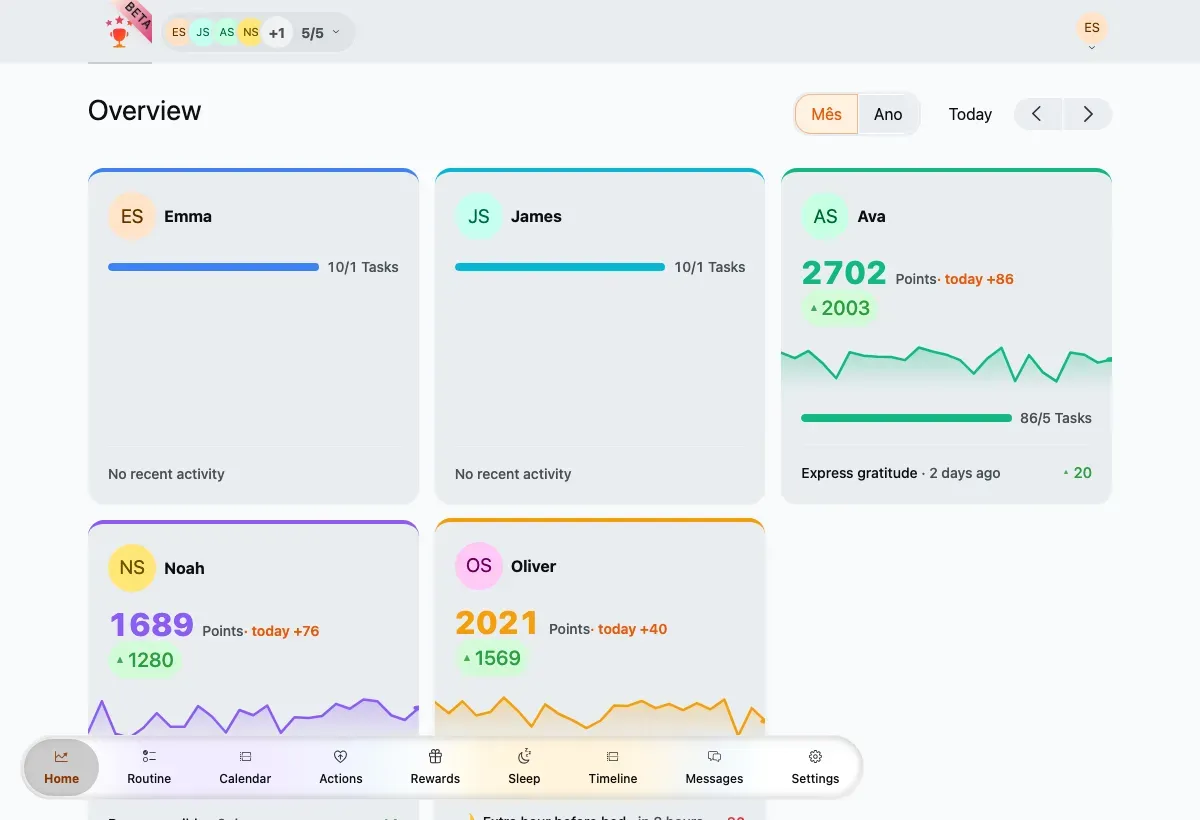Click the trophy app logo
The height and width of the screenshot is (820, 1200).
pyautogui.click(x=119, y=33)
